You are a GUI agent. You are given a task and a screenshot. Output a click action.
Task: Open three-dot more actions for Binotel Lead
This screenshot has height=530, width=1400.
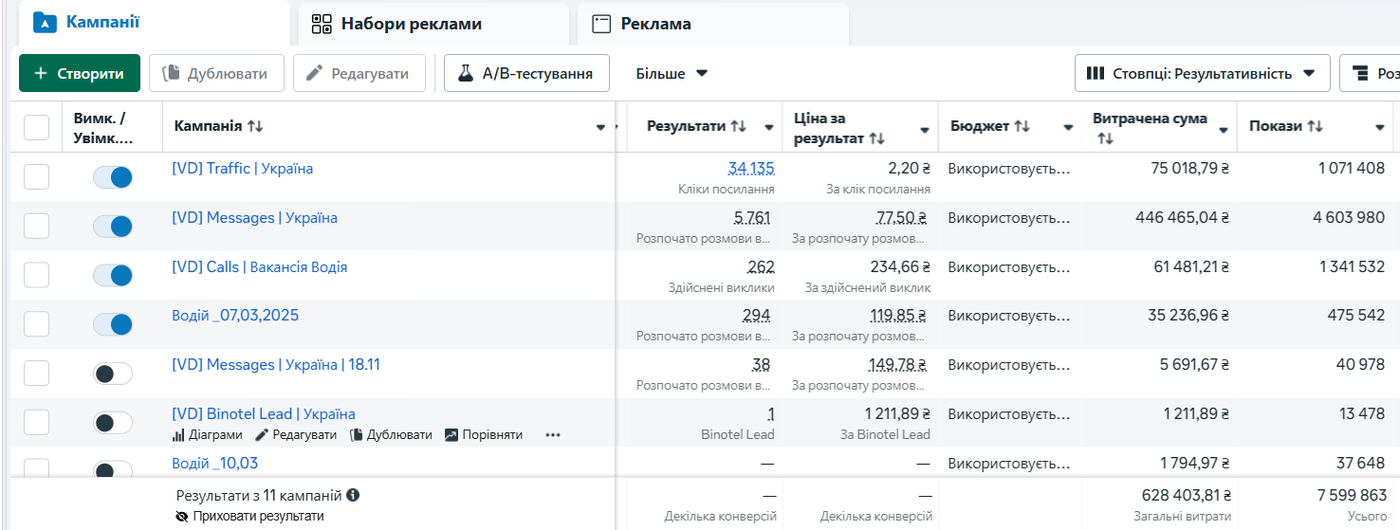[x=553, y=435]
